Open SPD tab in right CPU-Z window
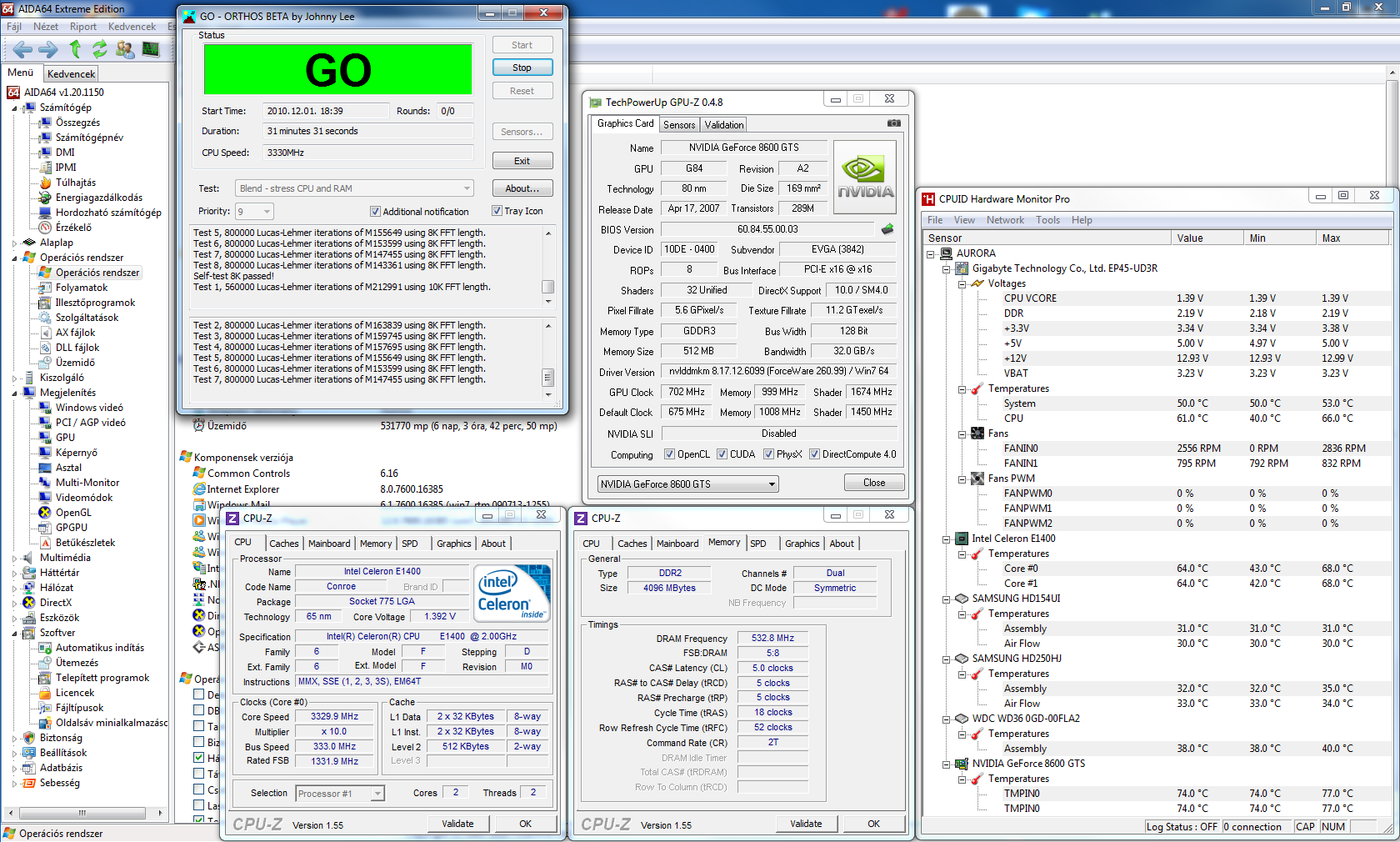This screenshot has width=1400, height=842. (757, 544)
